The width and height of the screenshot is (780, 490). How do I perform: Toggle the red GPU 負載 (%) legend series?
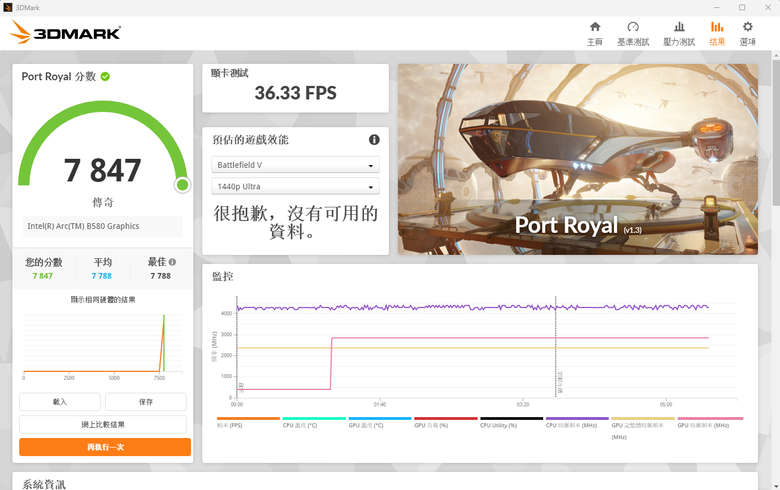pyautogui.click(x=445, y=422)
